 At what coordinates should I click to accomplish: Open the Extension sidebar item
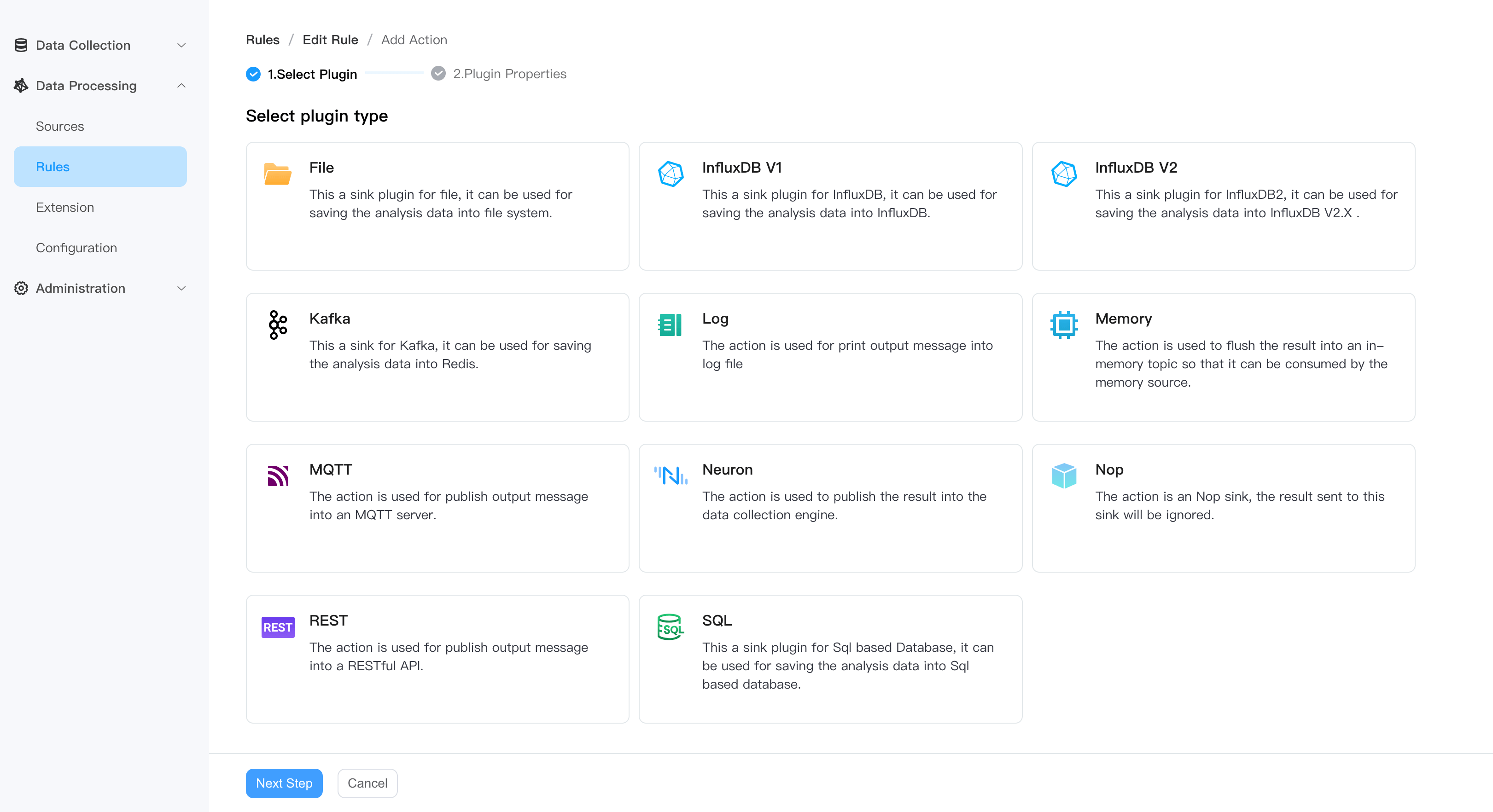pos(65,207)
